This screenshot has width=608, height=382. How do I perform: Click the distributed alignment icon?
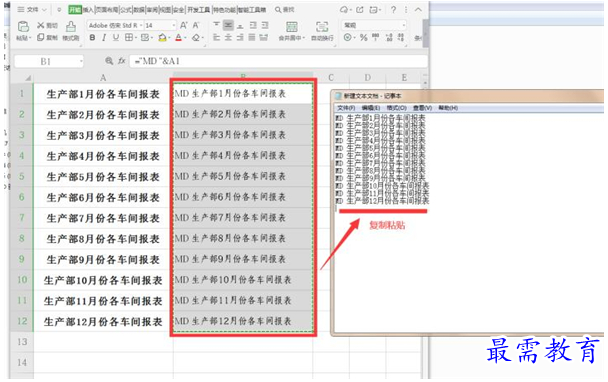click(x=264, y=38)
